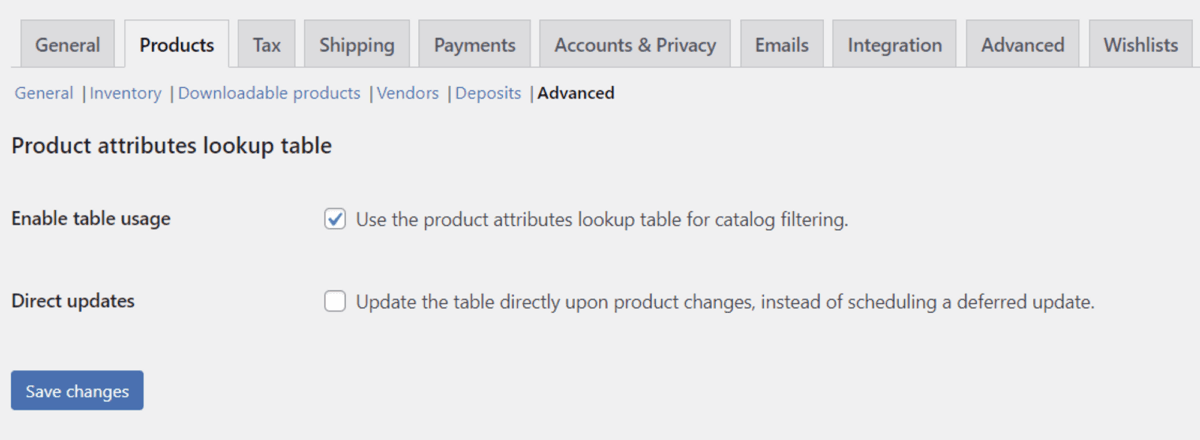The width and height of the screenshot is (1200, 440).
Task: Switch to the Tax tab
Action: [267, 45]
